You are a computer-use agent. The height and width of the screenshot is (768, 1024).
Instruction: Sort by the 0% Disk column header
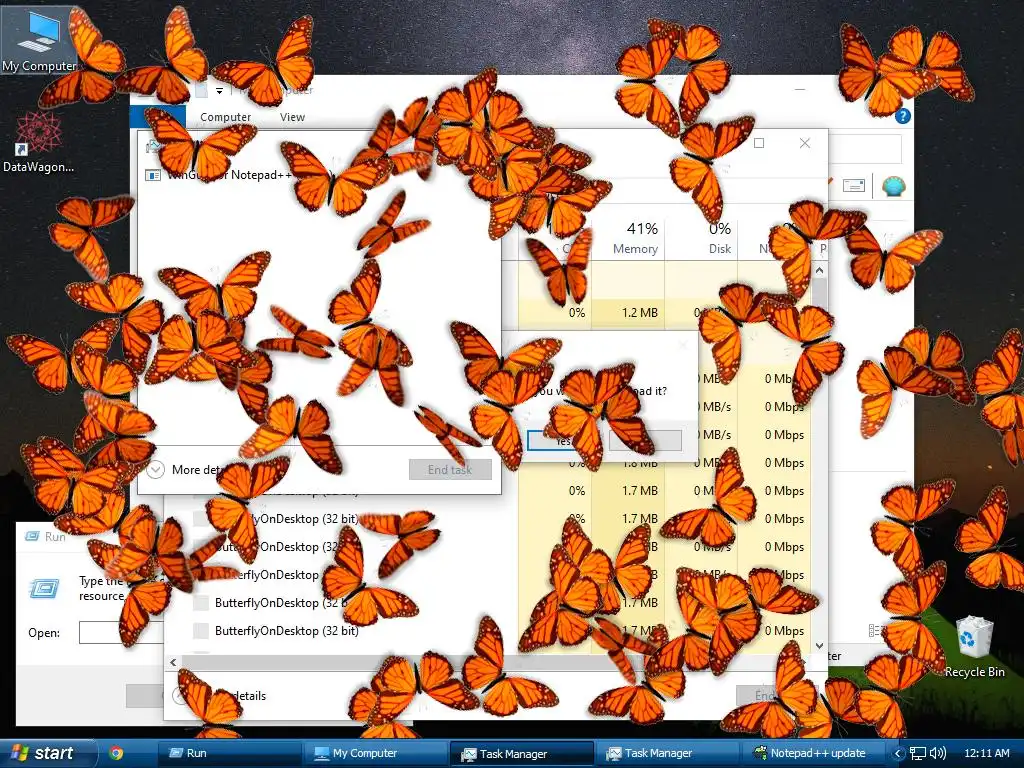(701, 238)
